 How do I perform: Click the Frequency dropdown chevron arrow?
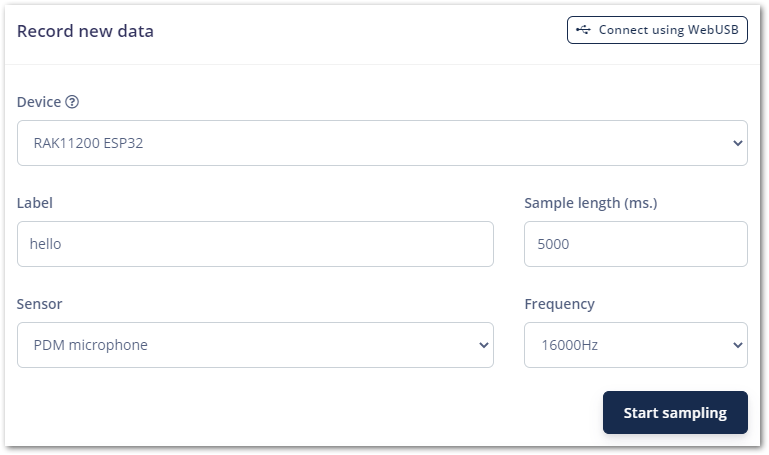coord(738,345)
